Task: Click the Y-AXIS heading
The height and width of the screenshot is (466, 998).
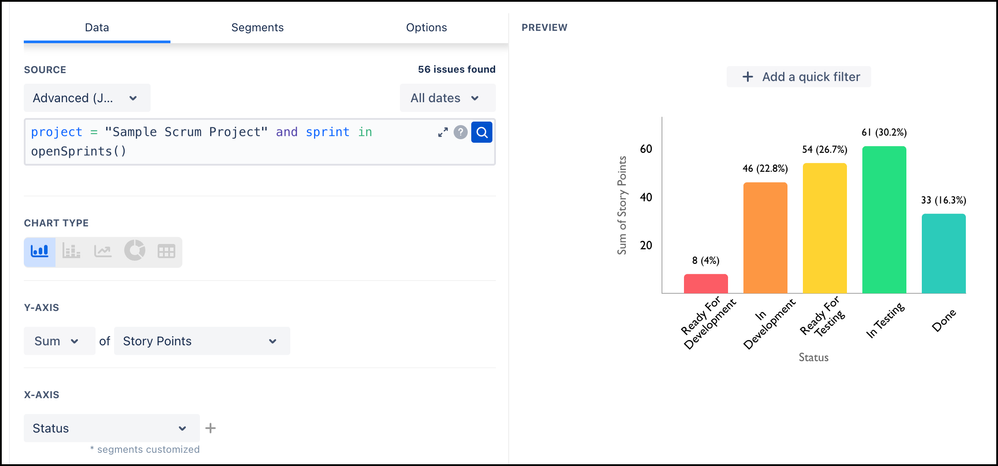Action: coord(41,307)
